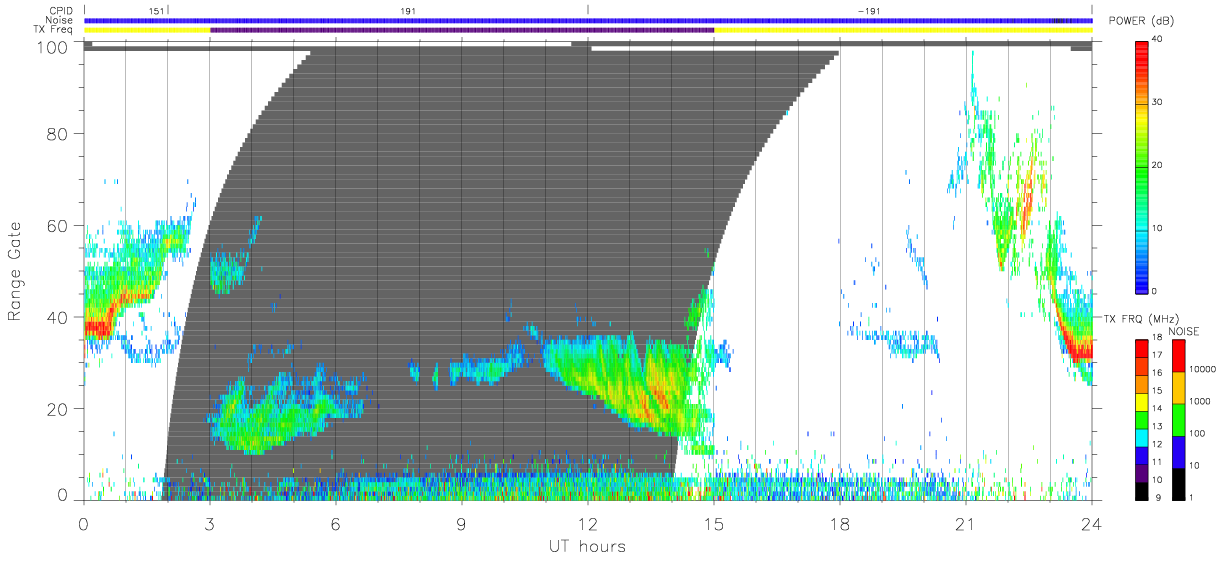Click UT hours tick label '24'
1228x567 pixels.
[1092, 523]
